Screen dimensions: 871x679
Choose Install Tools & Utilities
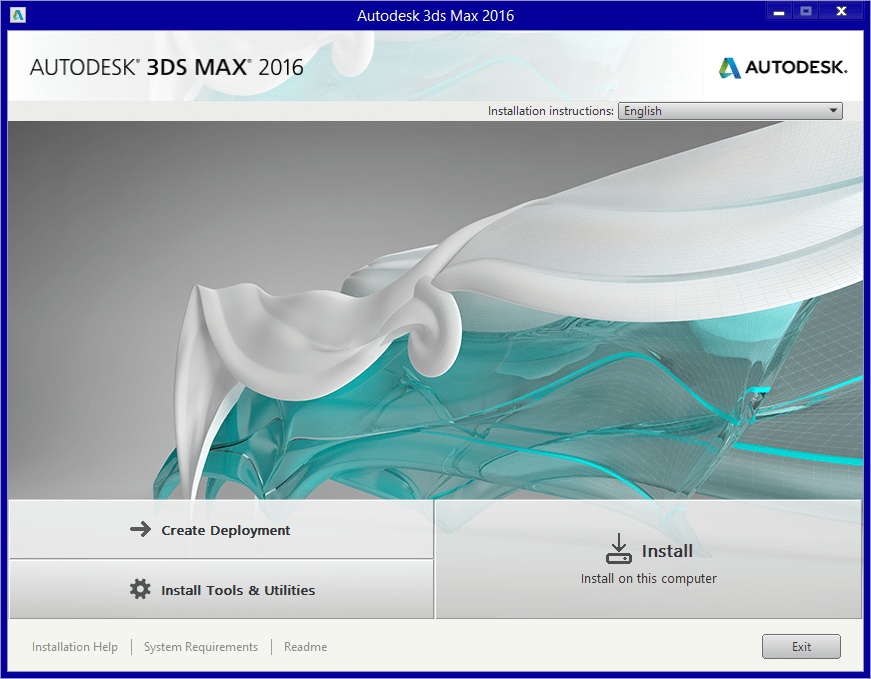[237, 590]
